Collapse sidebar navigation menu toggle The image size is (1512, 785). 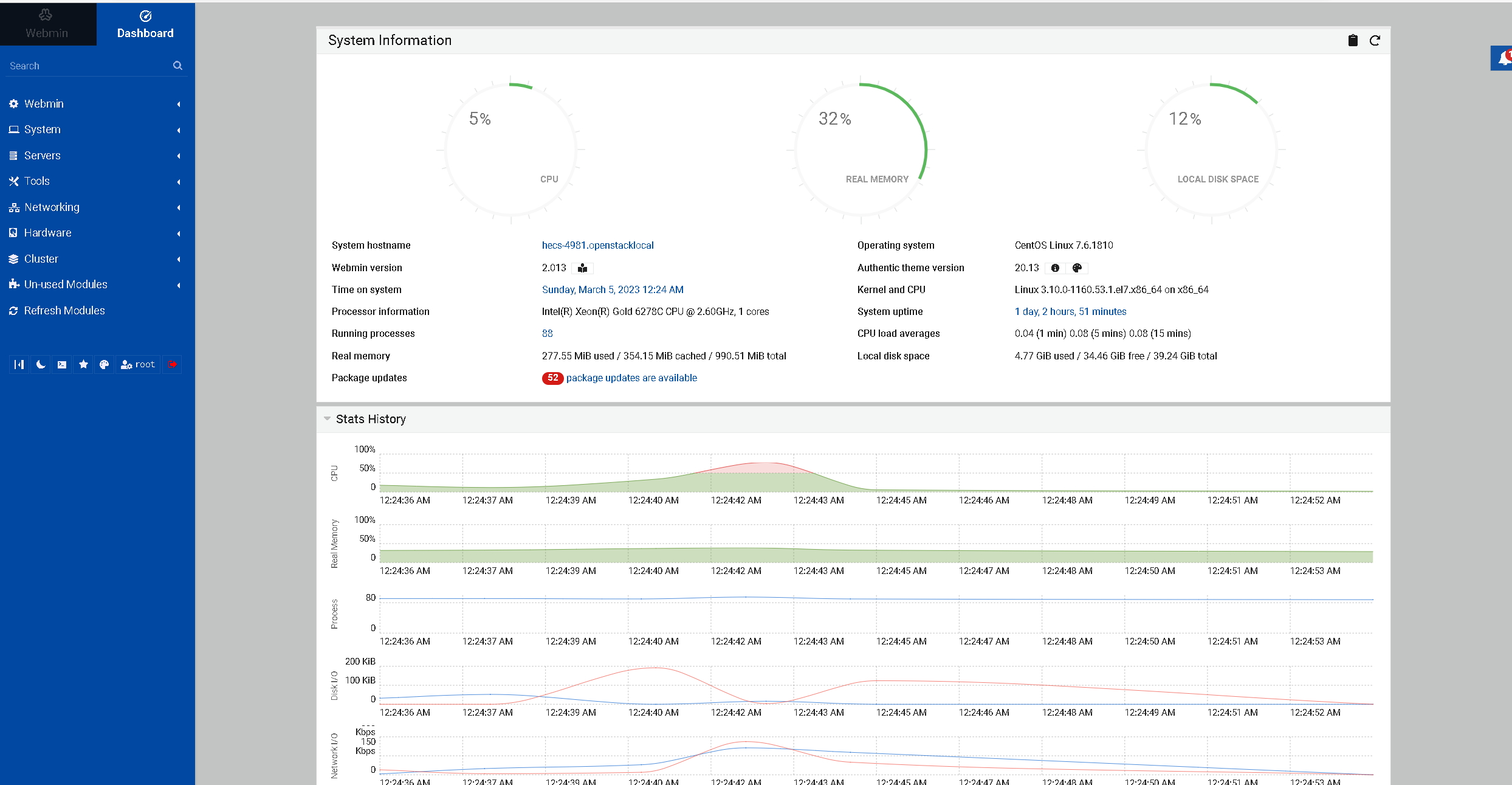(x=19, y=364)
